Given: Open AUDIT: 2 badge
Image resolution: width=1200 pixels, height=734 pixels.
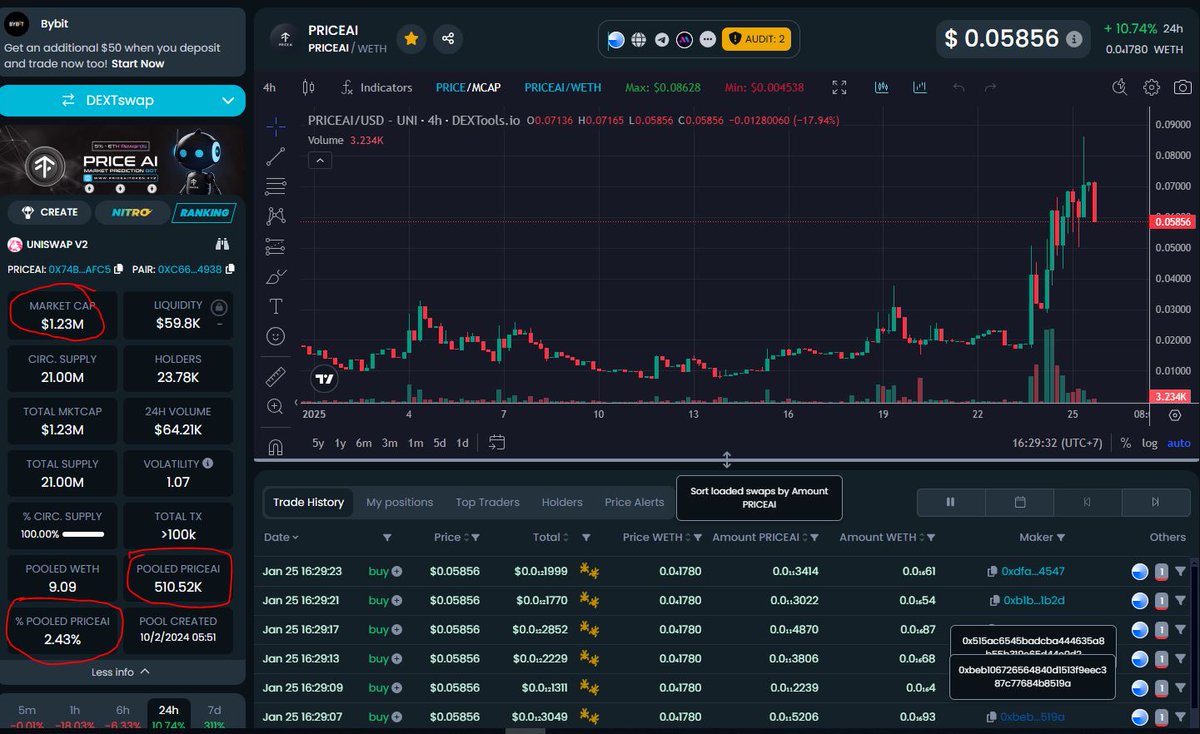Looking at the screenshot, I should coord(757,40).
